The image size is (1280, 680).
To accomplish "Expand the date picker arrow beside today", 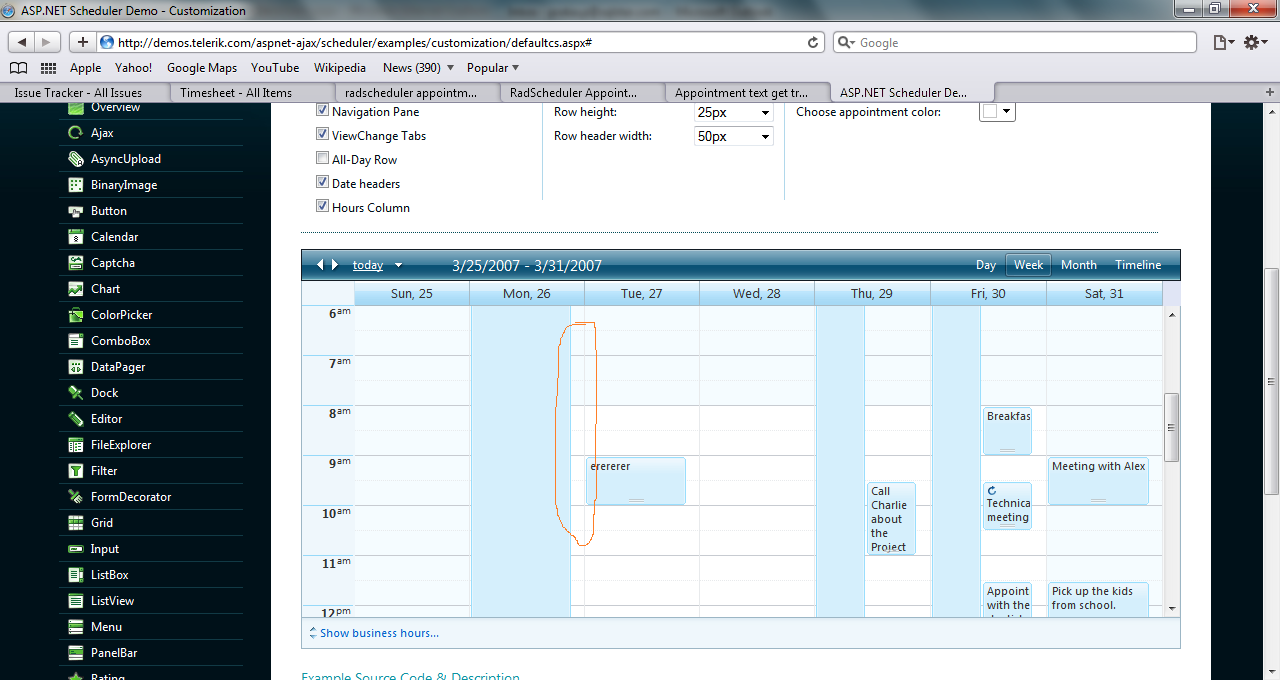I will (398, 265).
